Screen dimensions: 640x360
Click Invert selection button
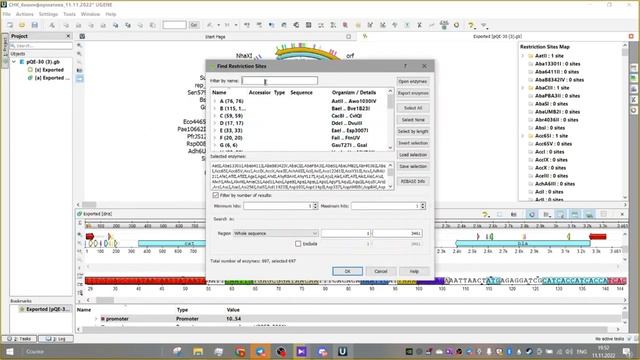pyautogui.click(x=413, y=143)
